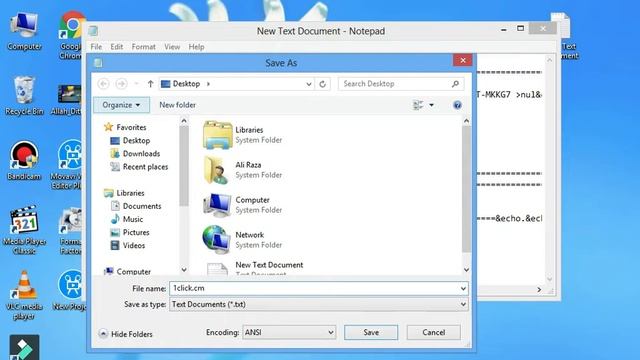The image size is (640, 360).
Task: Collapse with the Hide Folders button
Action: (126, 334)
